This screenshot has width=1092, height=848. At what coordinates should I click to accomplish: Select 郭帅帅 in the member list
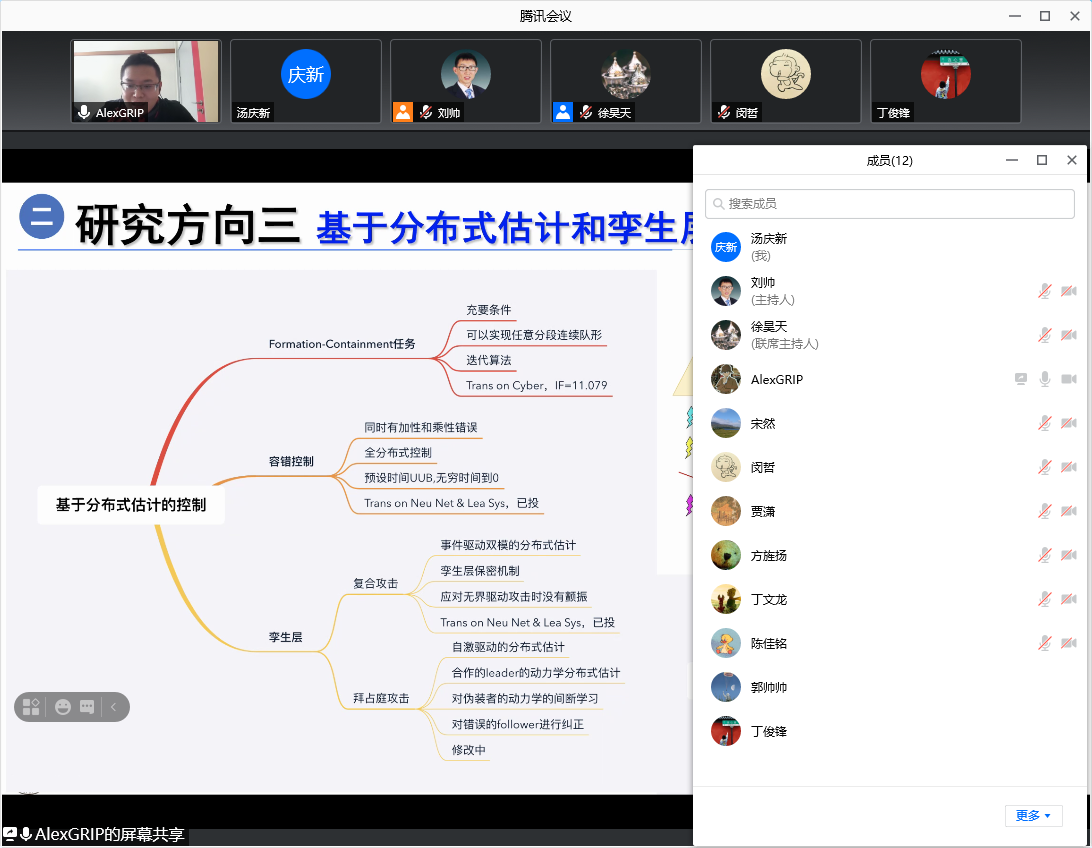point(769,687)
